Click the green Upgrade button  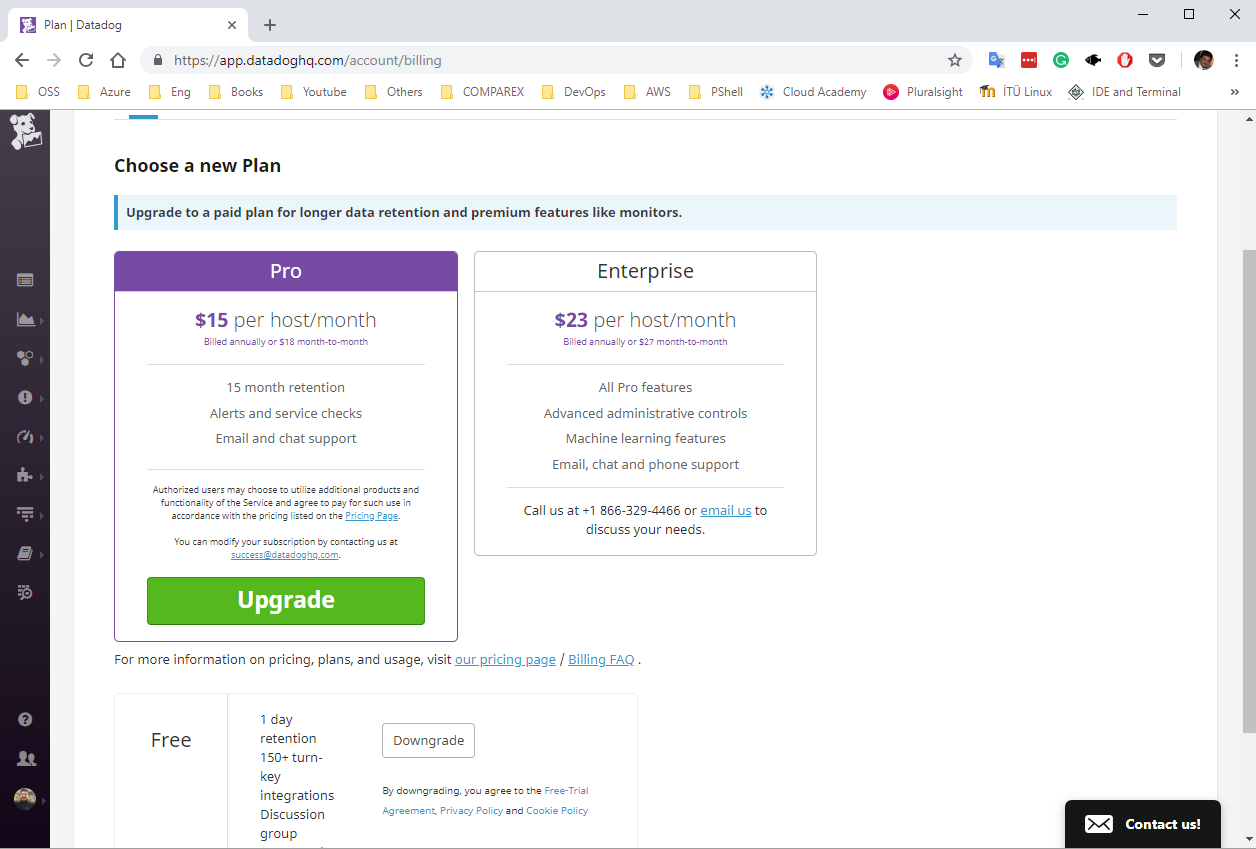(286, 601)
